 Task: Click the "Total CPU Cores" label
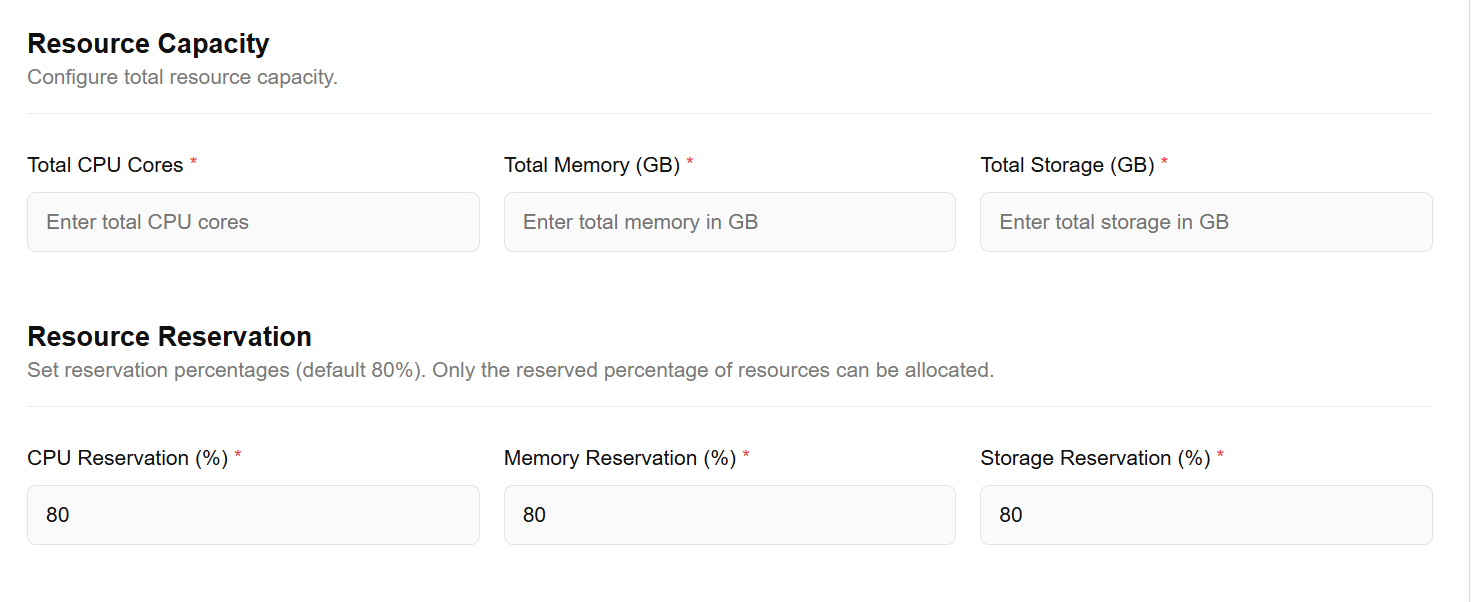pos(105,165)
